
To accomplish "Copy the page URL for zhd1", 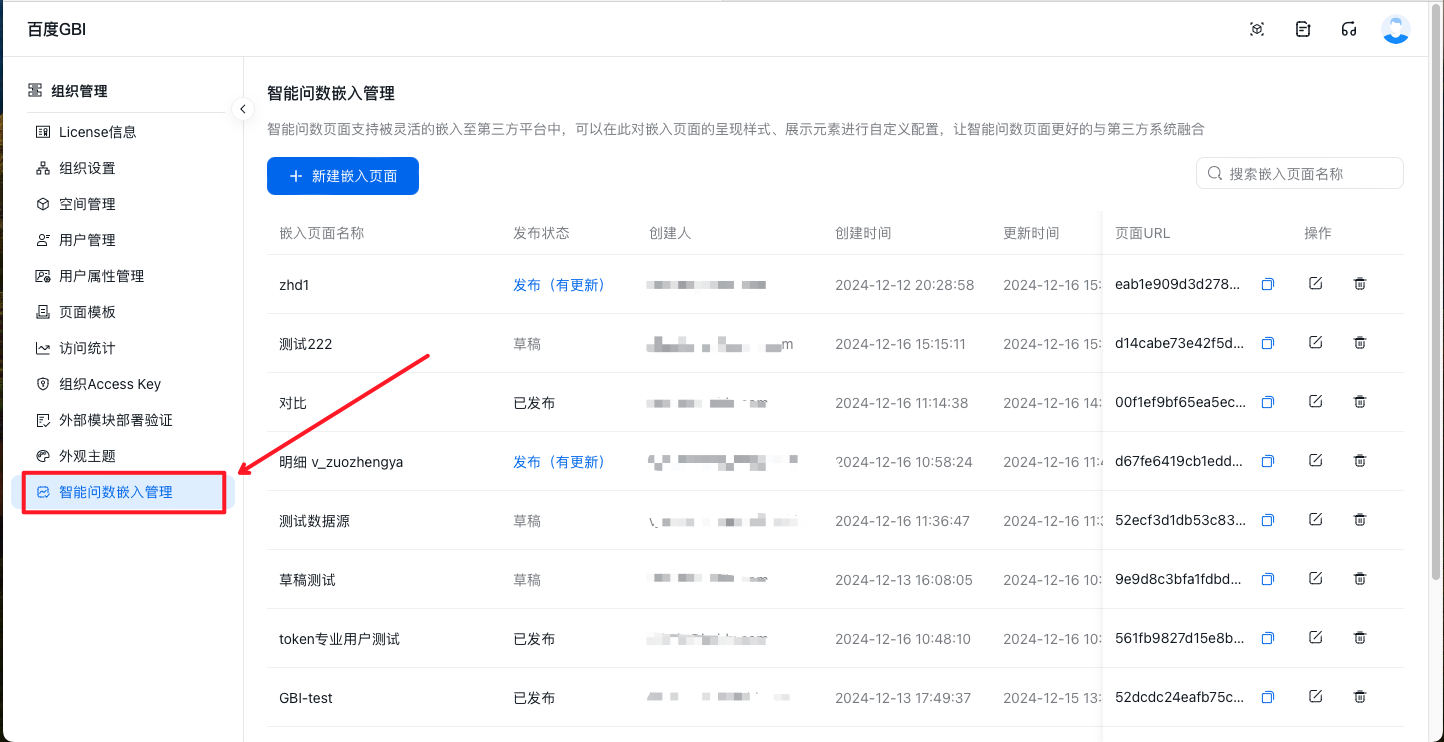I will click(x=1268, y=285).
